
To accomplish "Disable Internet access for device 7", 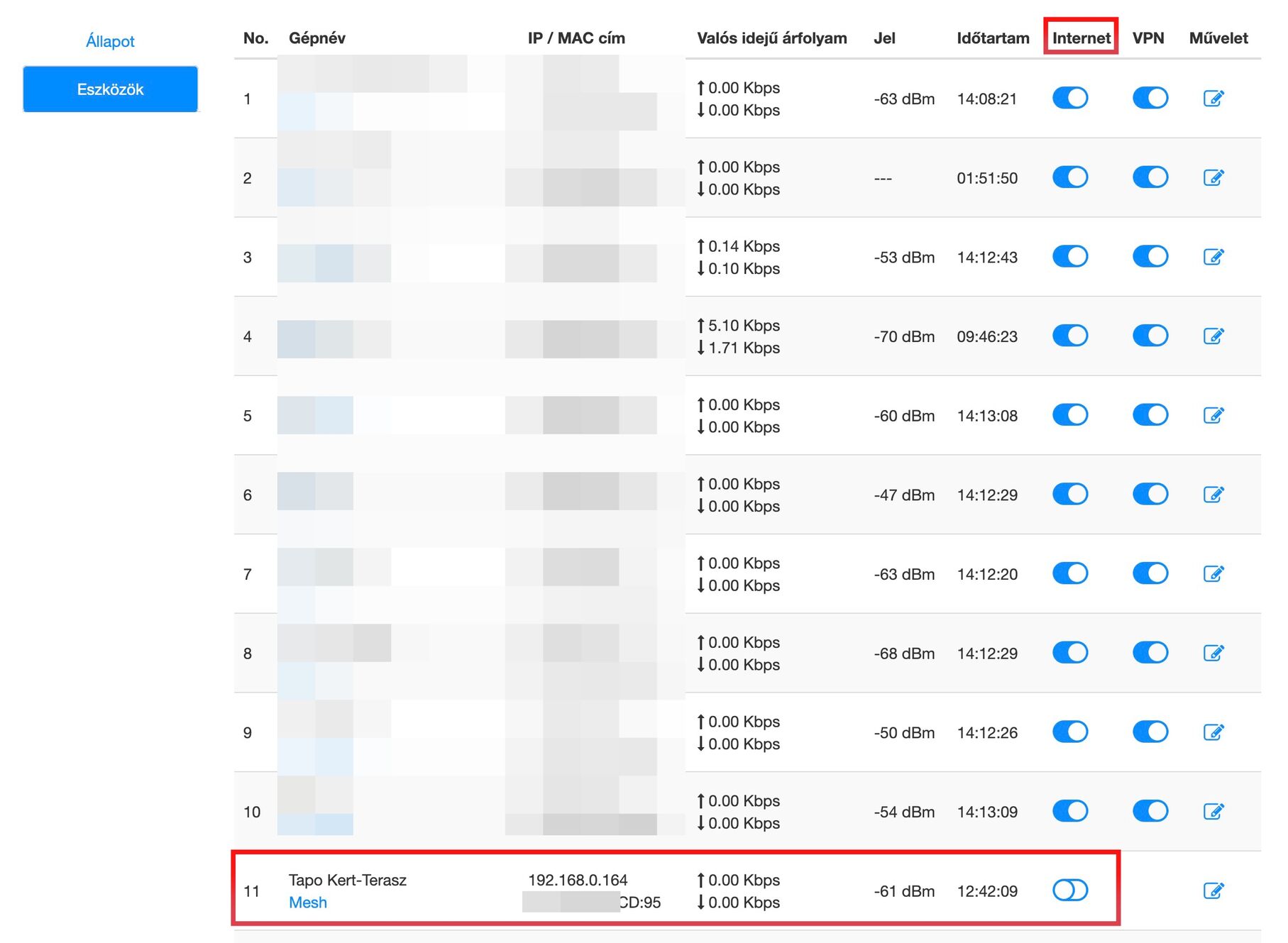I will coord(1070,573).
